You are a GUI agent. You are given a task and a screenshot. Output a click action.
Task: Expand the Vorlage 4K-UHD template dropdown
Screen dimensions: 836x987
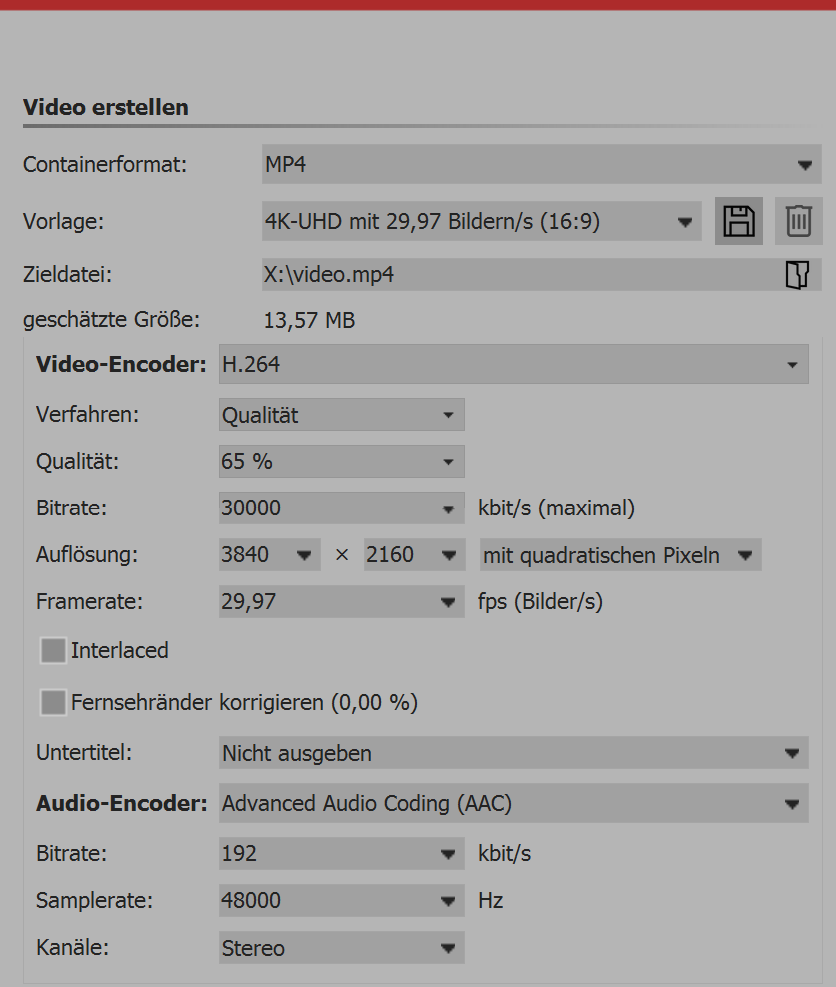tap(480, 222)
